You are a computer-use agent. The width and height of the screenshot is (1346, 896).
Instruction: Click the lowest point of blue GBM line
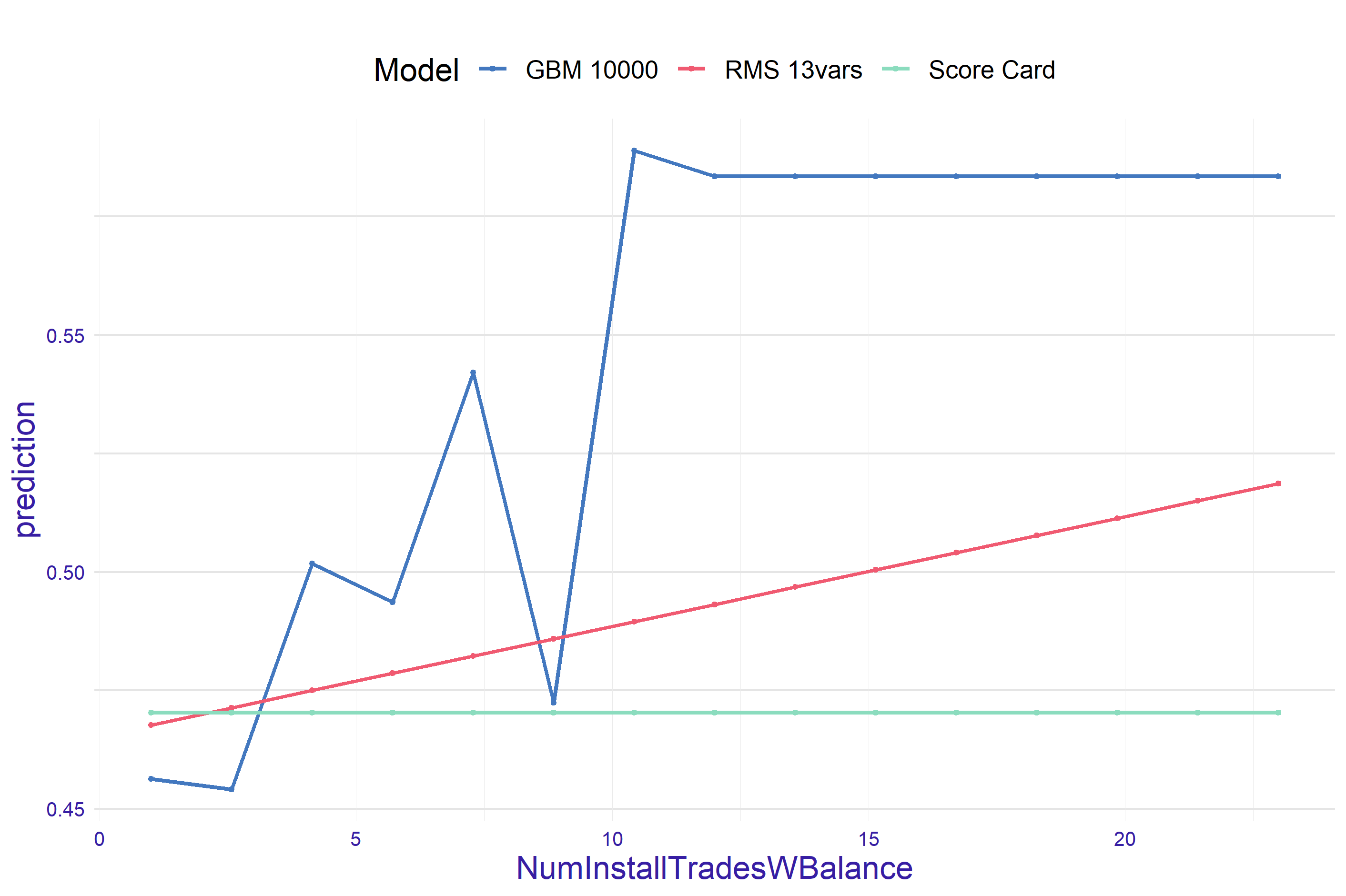(x=231, y=789)
